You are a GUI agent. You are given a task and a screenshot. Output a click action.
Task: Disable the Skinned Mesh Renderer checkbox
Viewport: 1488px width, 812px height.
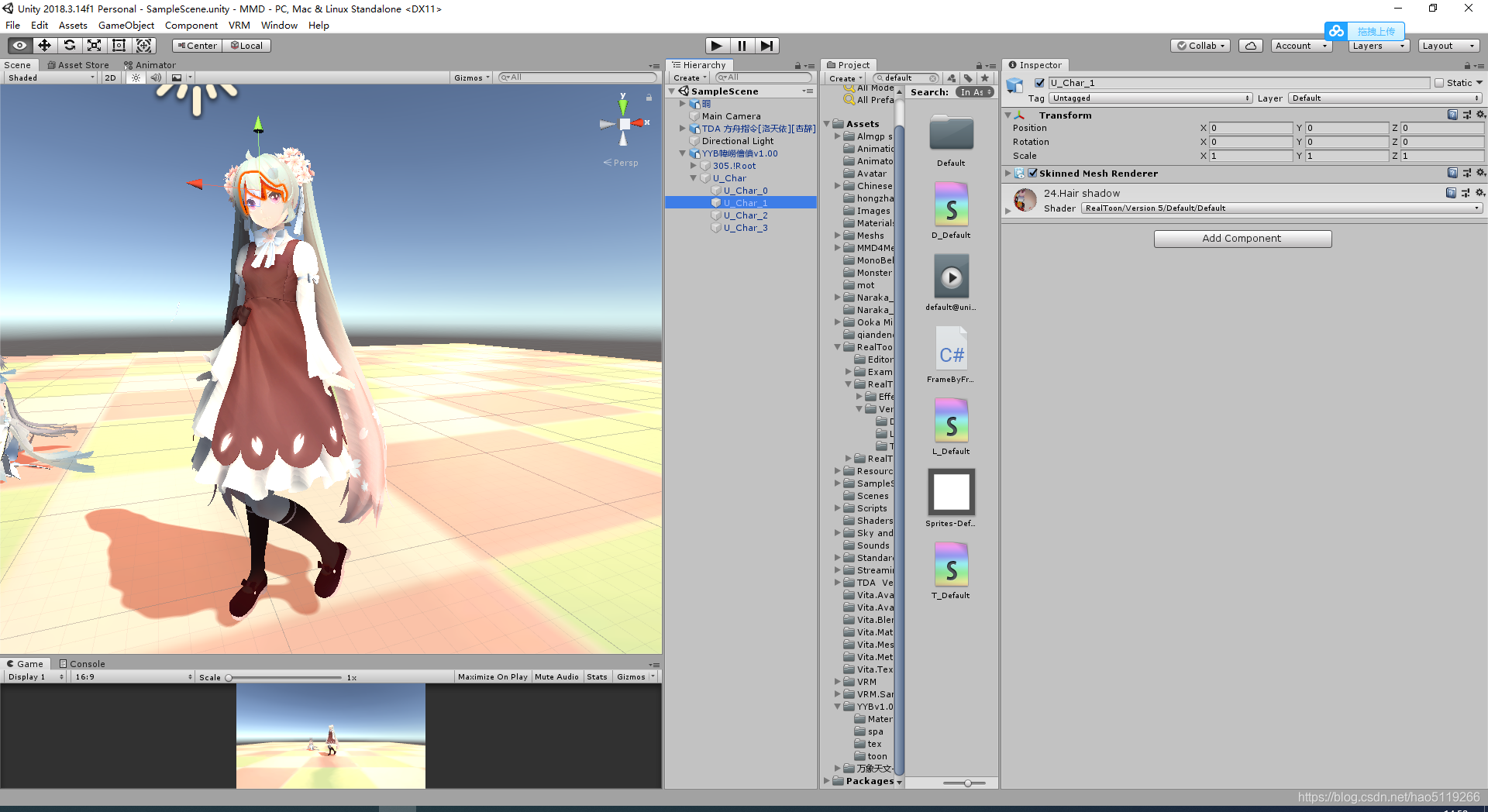coord(1032,173)
